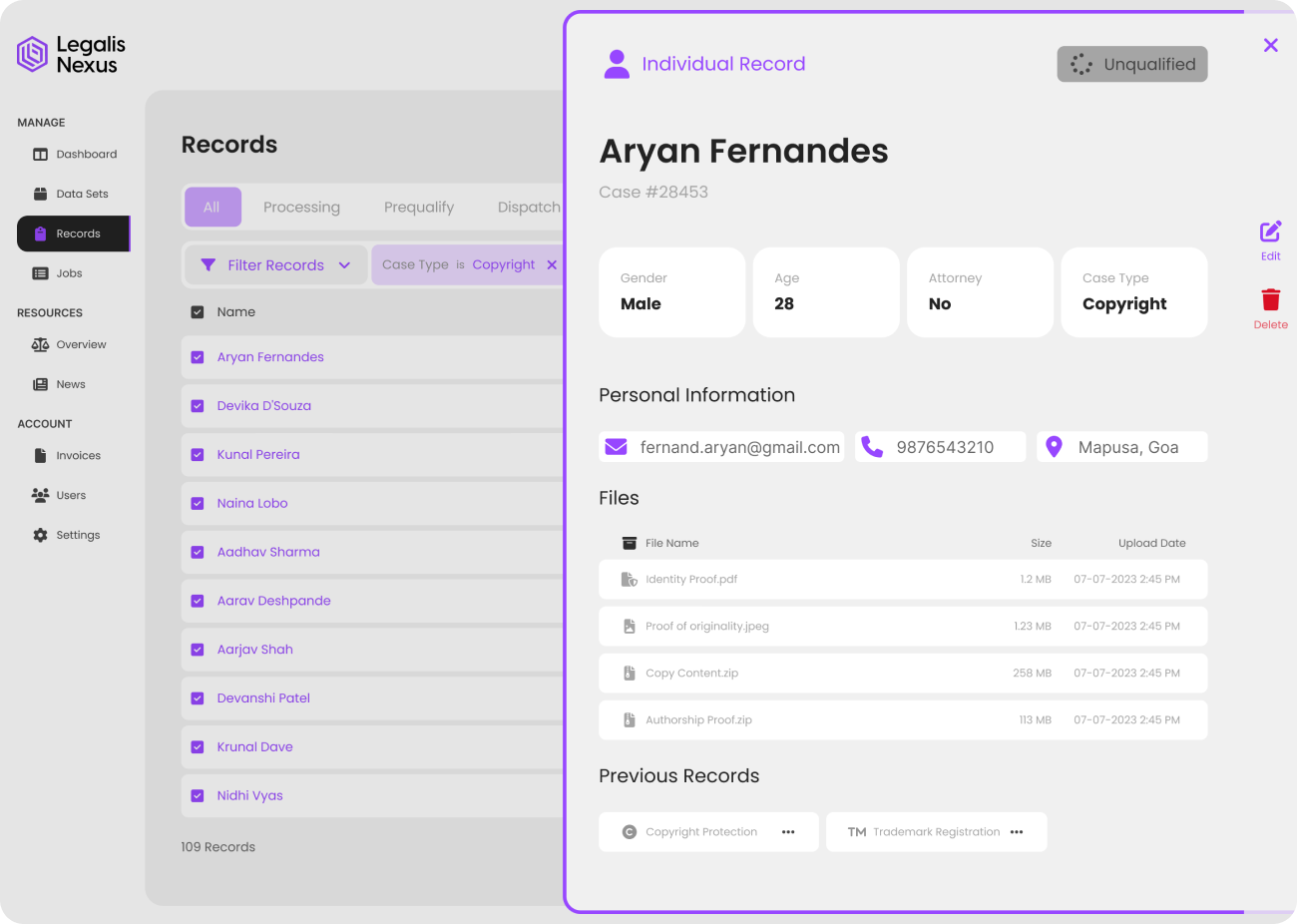Switch to the Prequalify tab
Image resolution: width=1297 pixels, height=924 pixels.
pyautogui.click(x=419, y=207)
